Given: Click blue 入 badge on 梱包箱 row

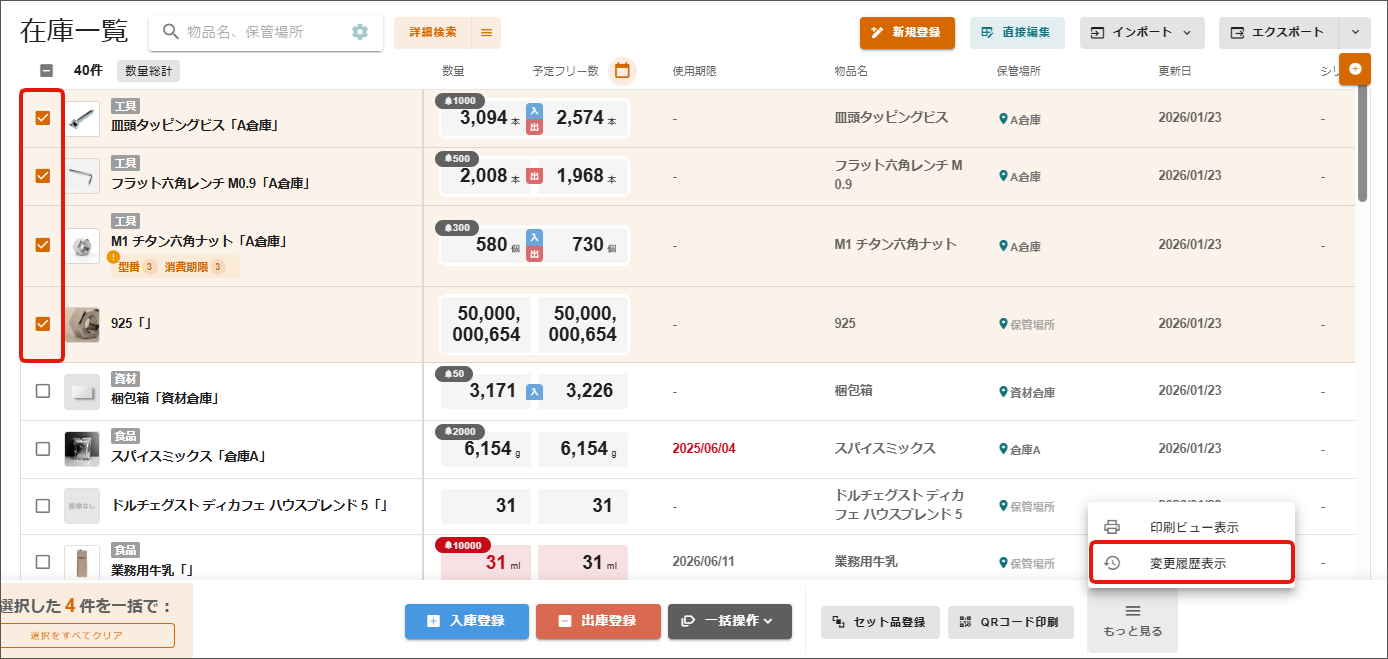Looking at the screenshot, I should (534, 392).
